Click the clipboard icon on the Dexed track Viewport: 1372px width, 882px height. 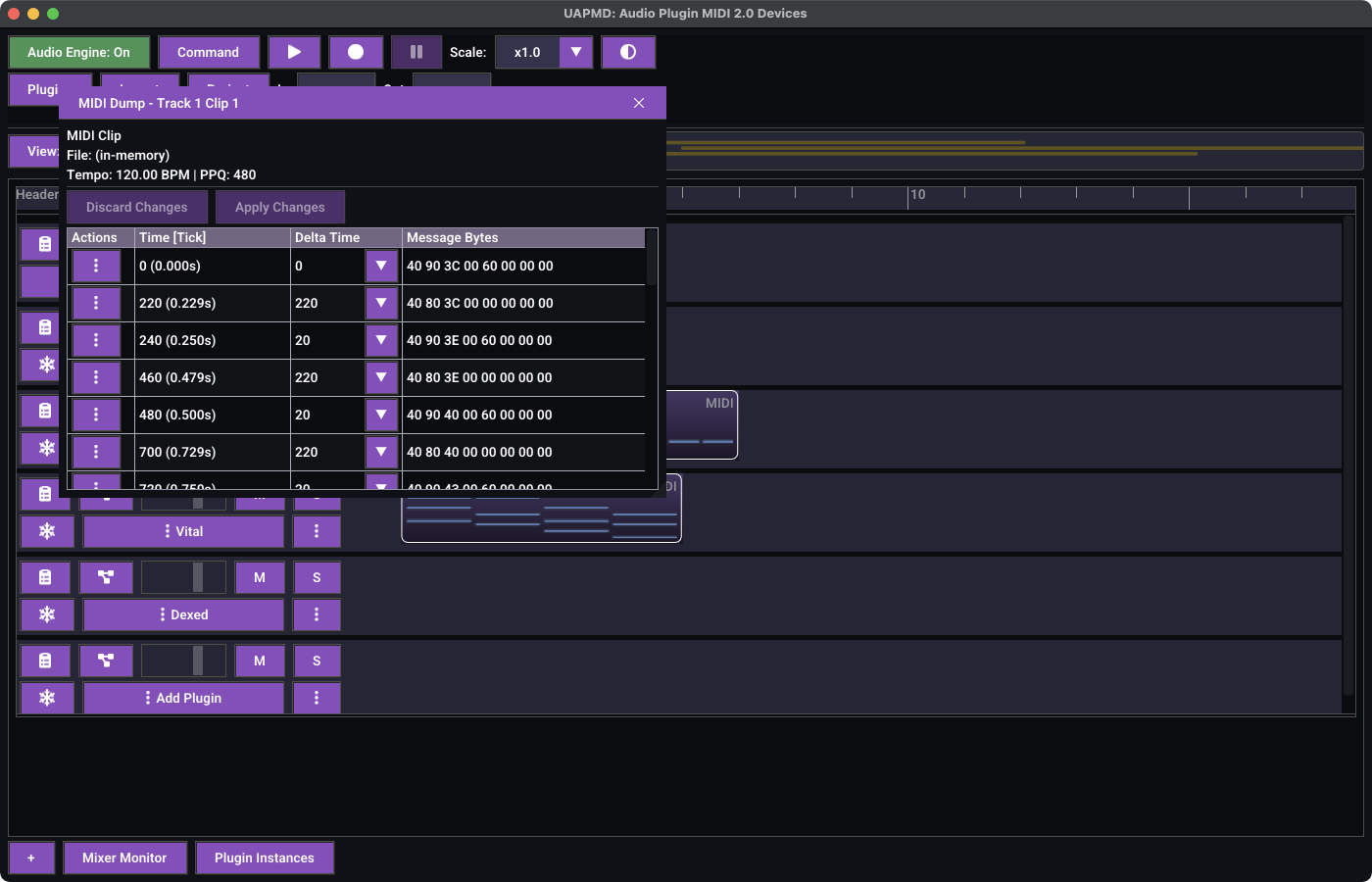(45, 577)
